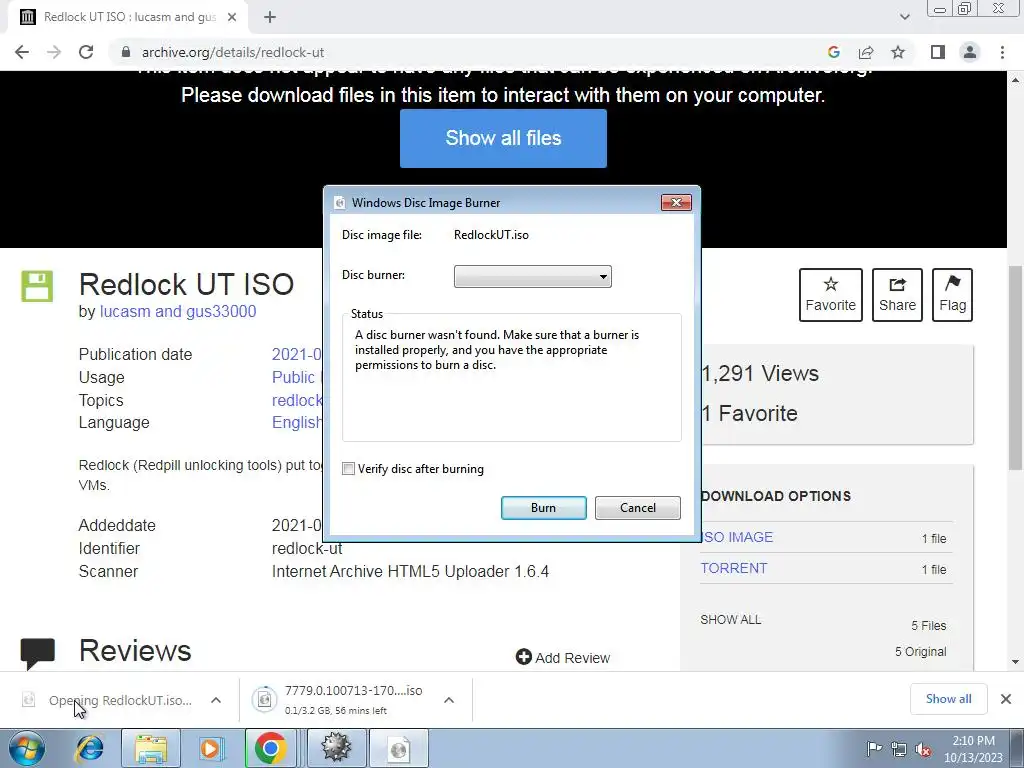
Task: Open the browser side panel icon
Action: [x=938, y=52]
